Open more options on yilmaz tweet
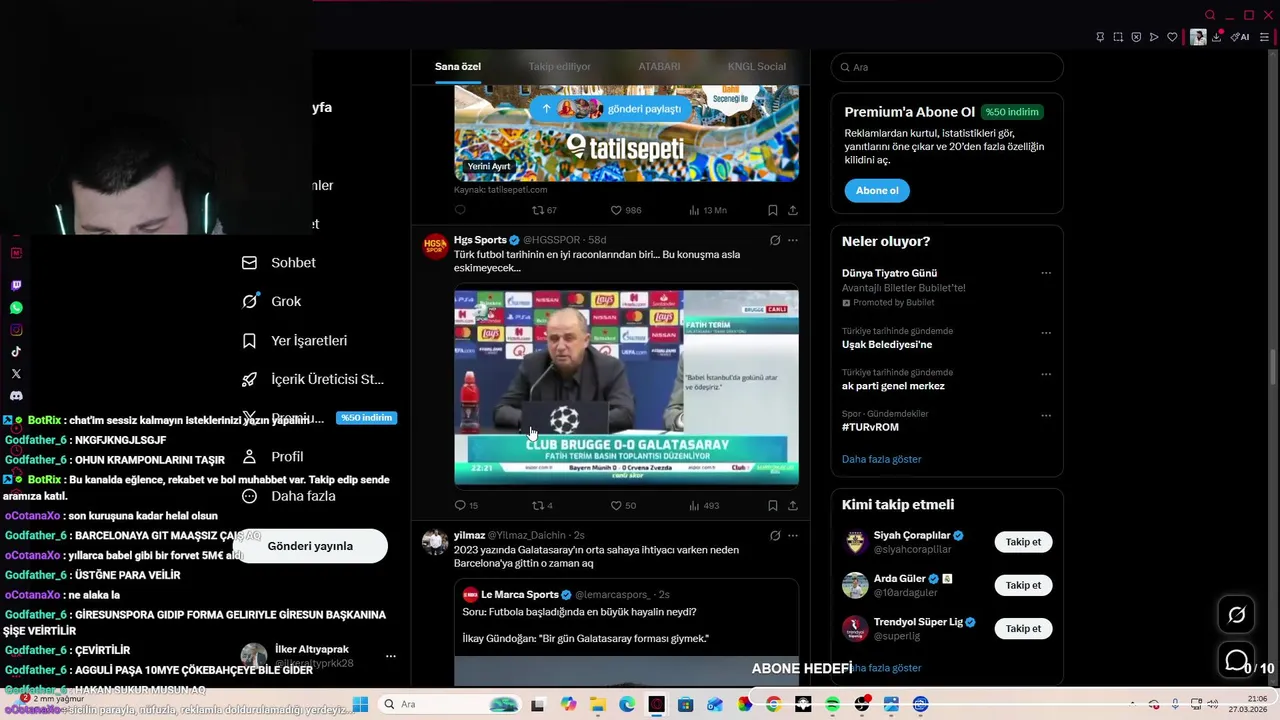 793,535
